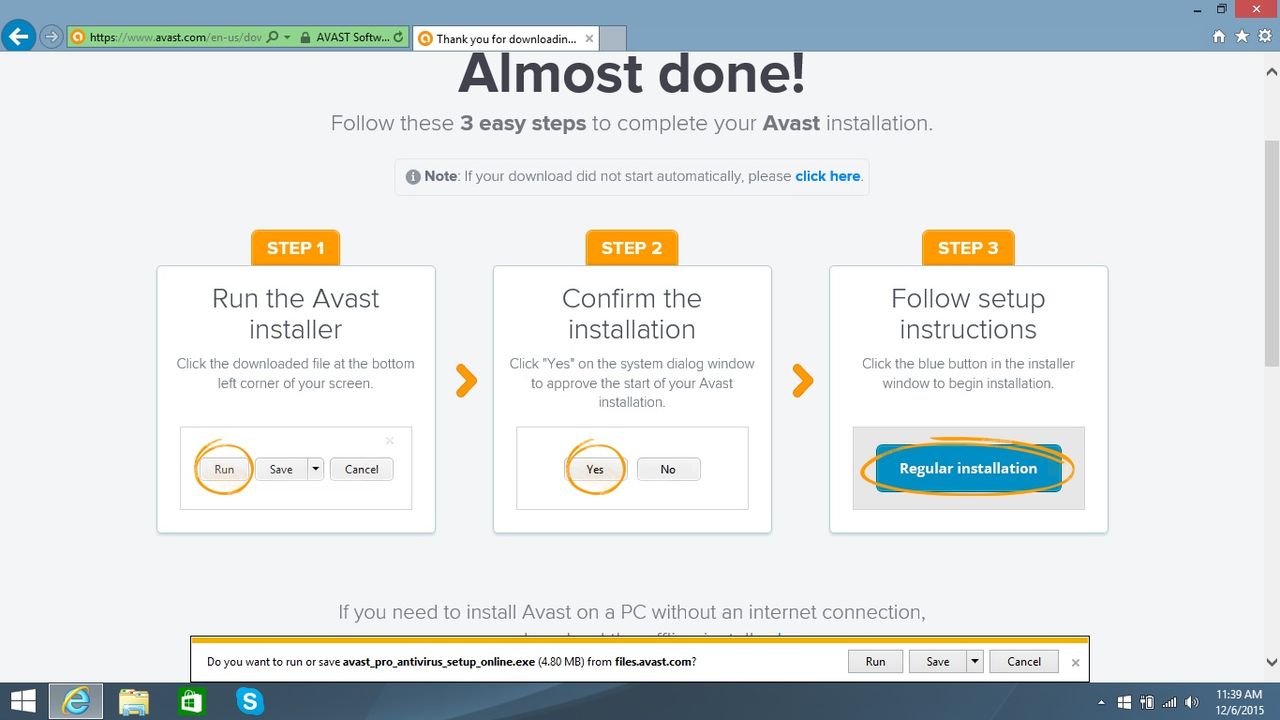Select the 'Thank you for downloading' tab
Viewport: 1280px width, 720px height.
505,39
